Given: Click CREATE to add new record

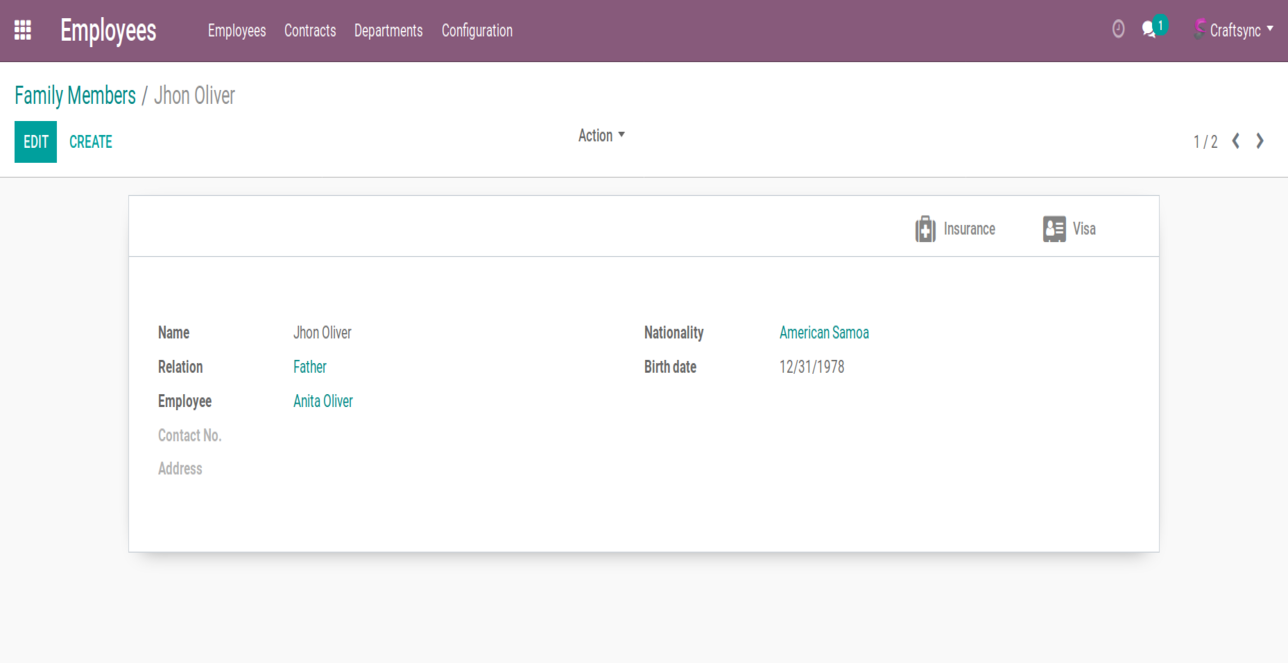Looking at the screenshot, I should point(91,142).
